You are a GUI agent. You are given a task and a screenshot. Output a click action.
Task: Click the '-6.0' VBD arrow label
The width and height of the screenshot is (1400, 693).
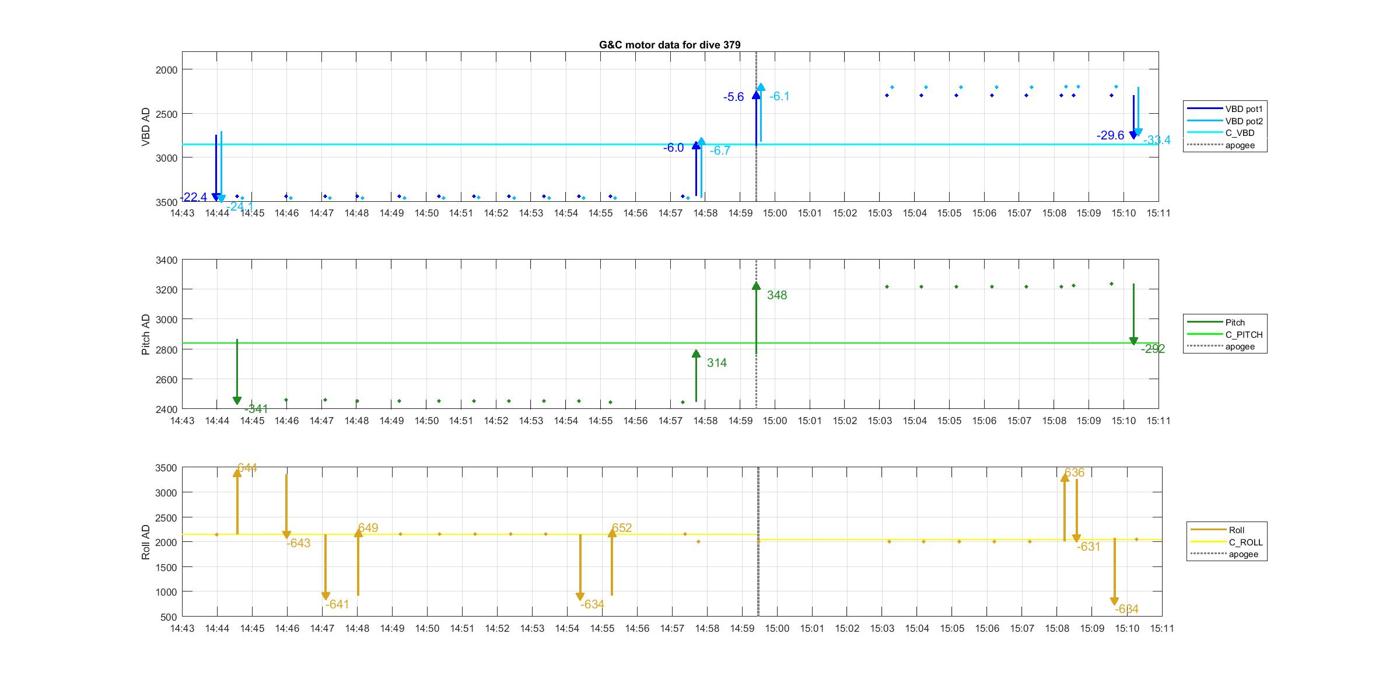(673, 148)
